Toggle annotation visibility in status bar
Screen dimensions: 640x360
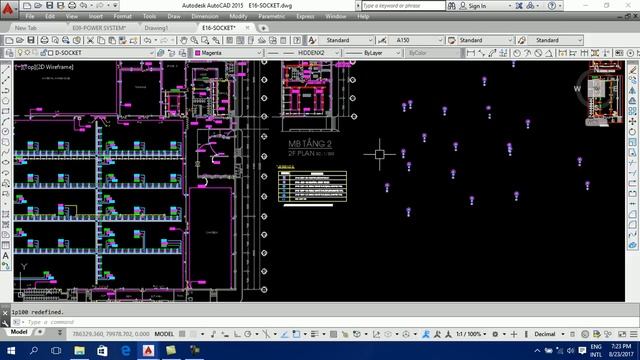tap(426, 334)
